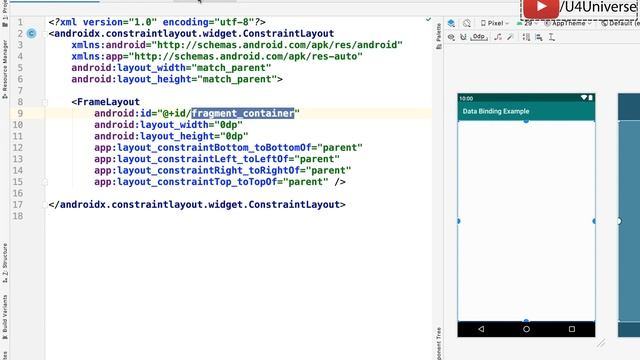Viewport: 640px width, 360px height.
Task: Select the Design surface layers icon
Action: point(451,23)
